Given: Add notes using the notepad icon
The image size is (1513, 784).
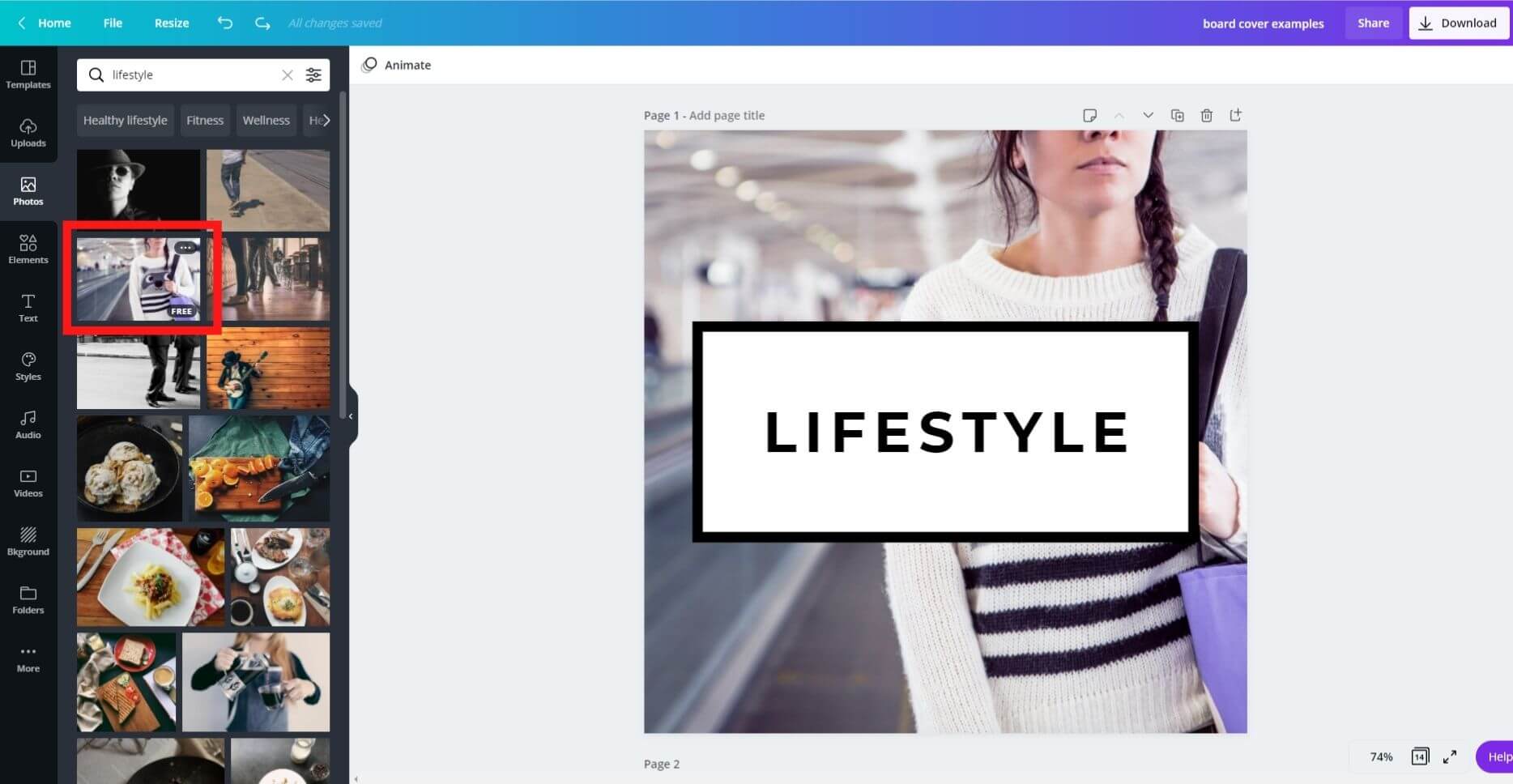Looking at the screenshot, I should tap(1090, 115).
